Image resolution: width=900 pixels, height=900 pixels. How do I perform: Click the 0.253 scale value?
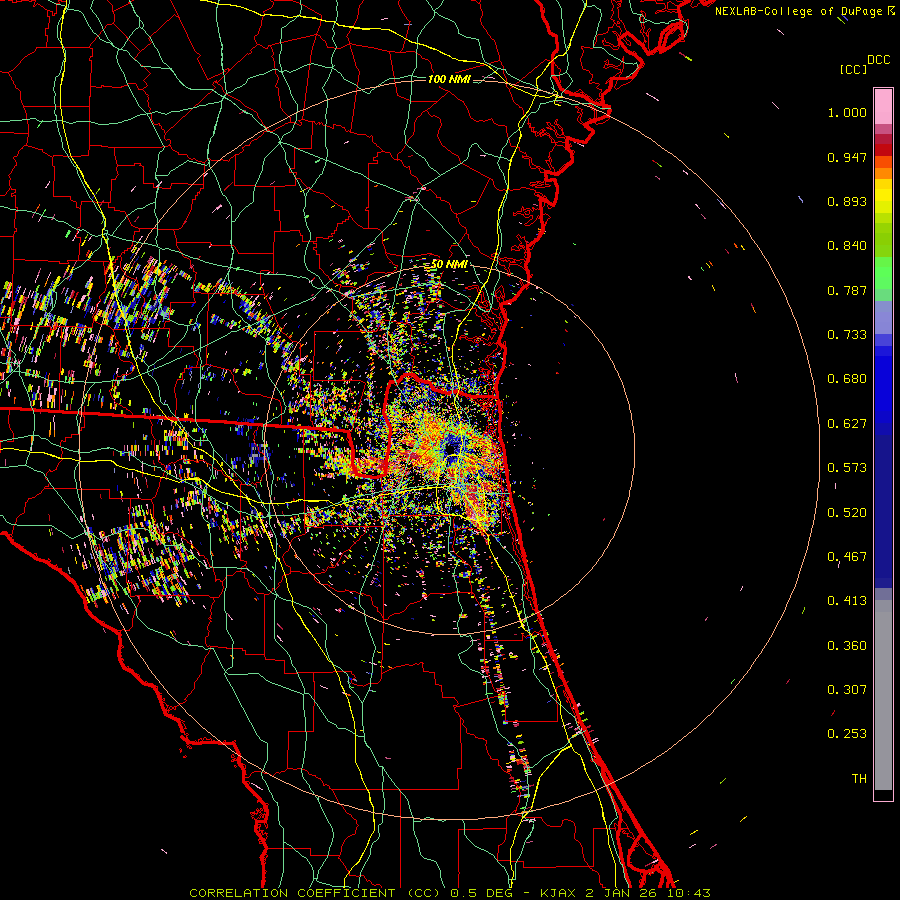click(x=847, y=734)
